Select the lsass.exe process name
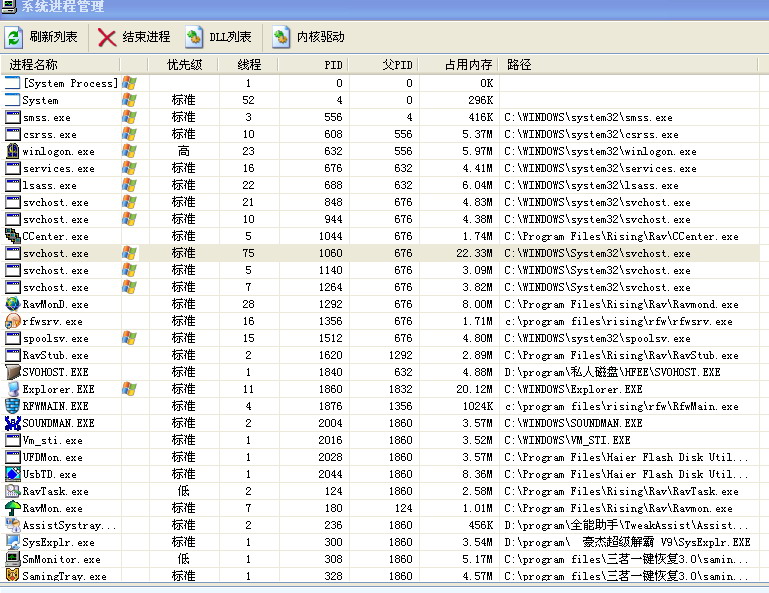This screenshot has width=769, height=593. (x=50, y=185)
